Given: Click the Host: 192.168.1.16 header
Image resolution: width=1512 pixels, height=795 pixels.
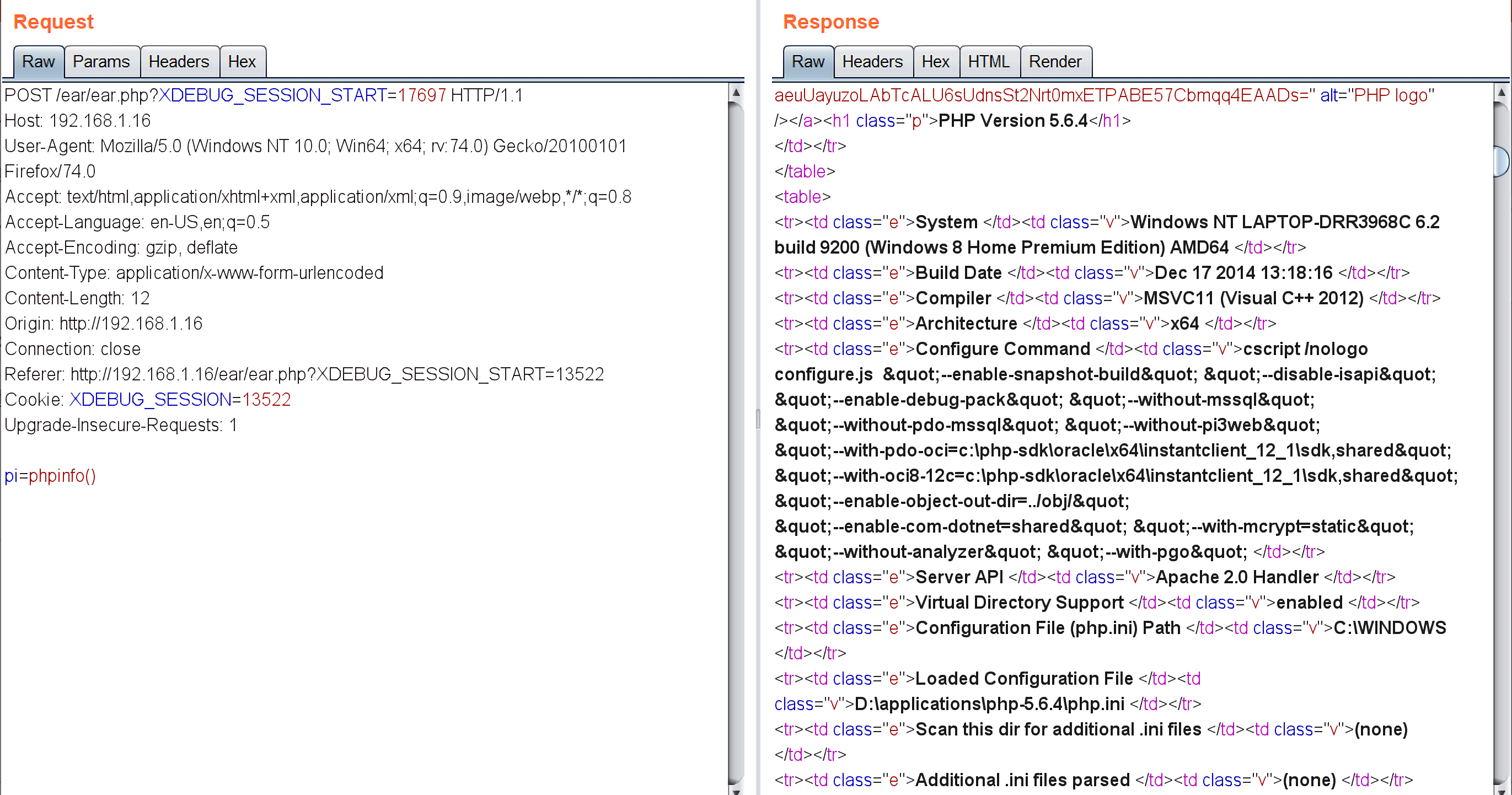Looking at the screenshot, I should [78, 120].
